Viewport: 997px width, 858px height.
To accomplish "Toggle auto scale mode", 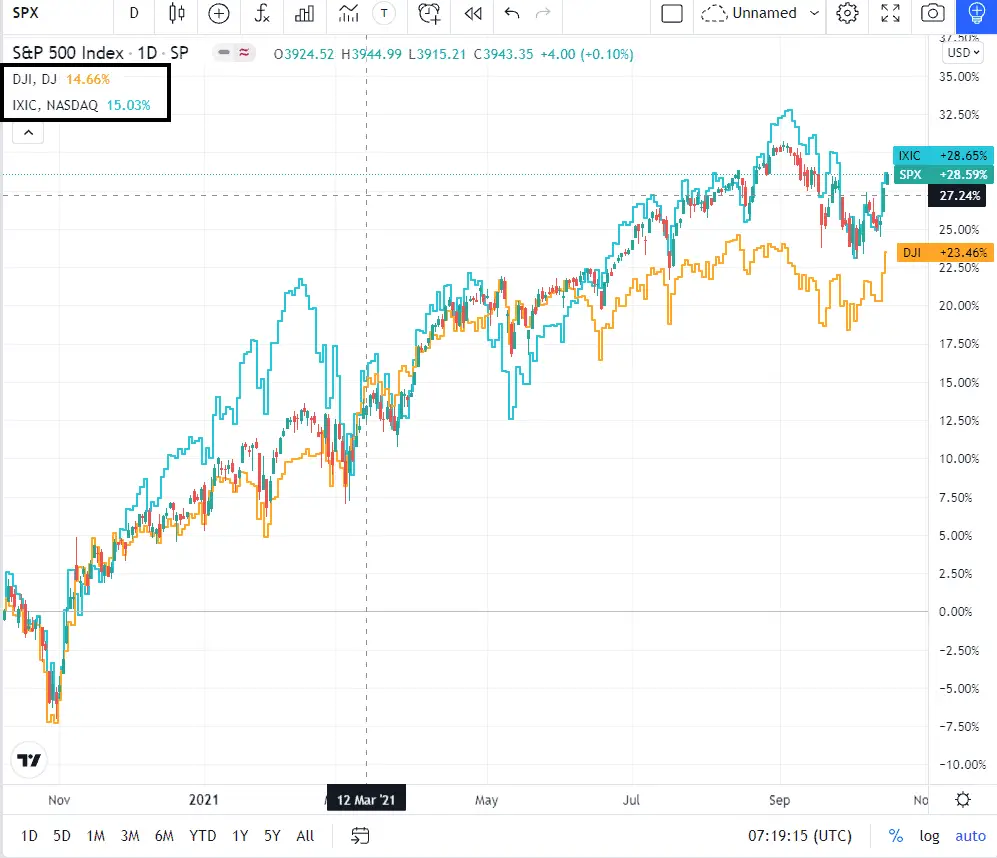I will click(970, 836).
